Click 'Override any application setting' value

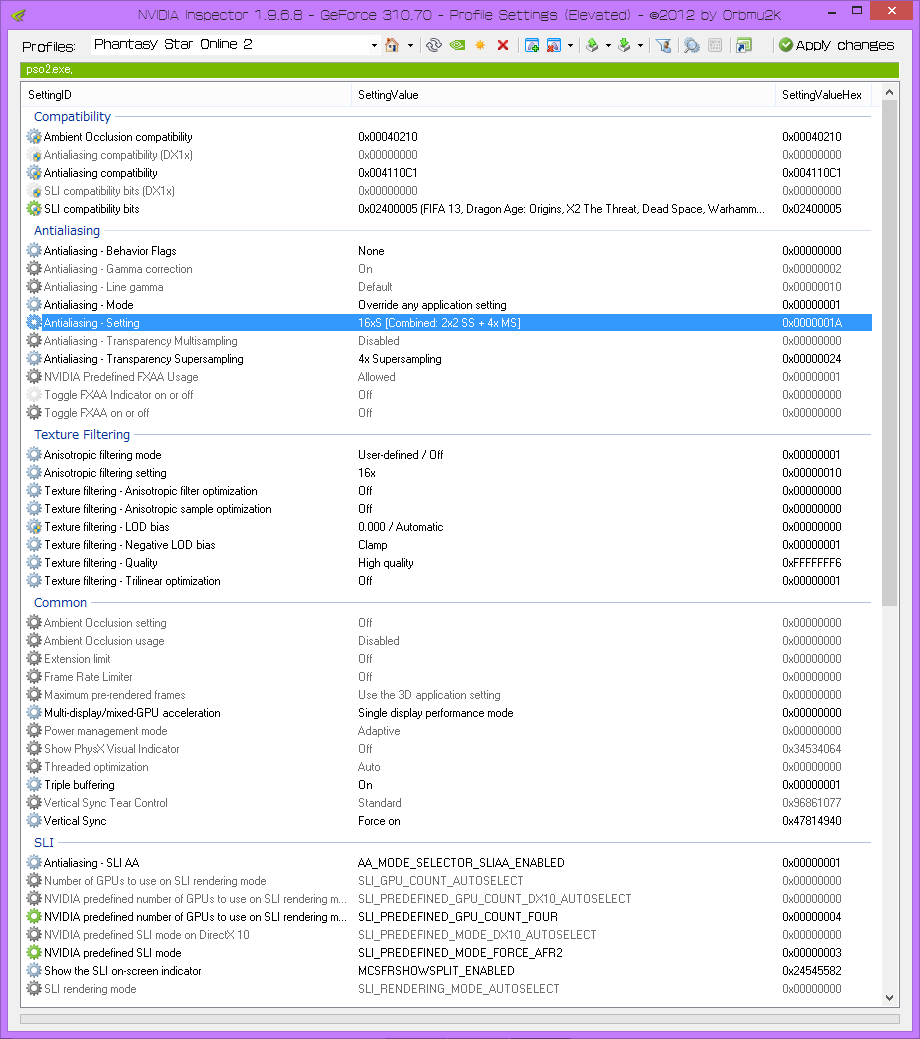click(x=432, y=305)
